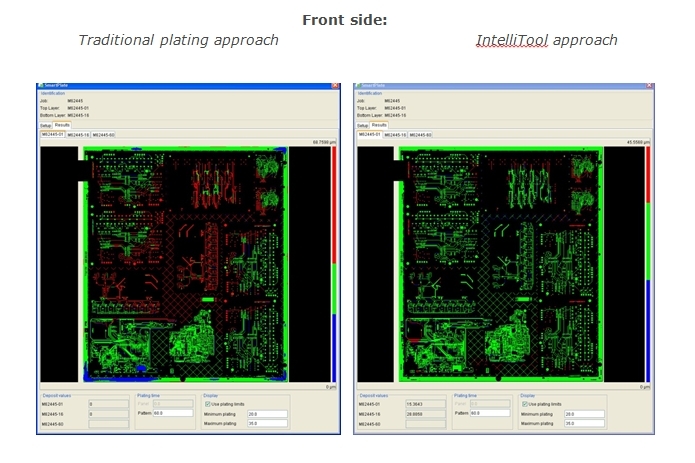
Task: Close the IntelliTool SmartPlate window
Action: coord(649,86)
